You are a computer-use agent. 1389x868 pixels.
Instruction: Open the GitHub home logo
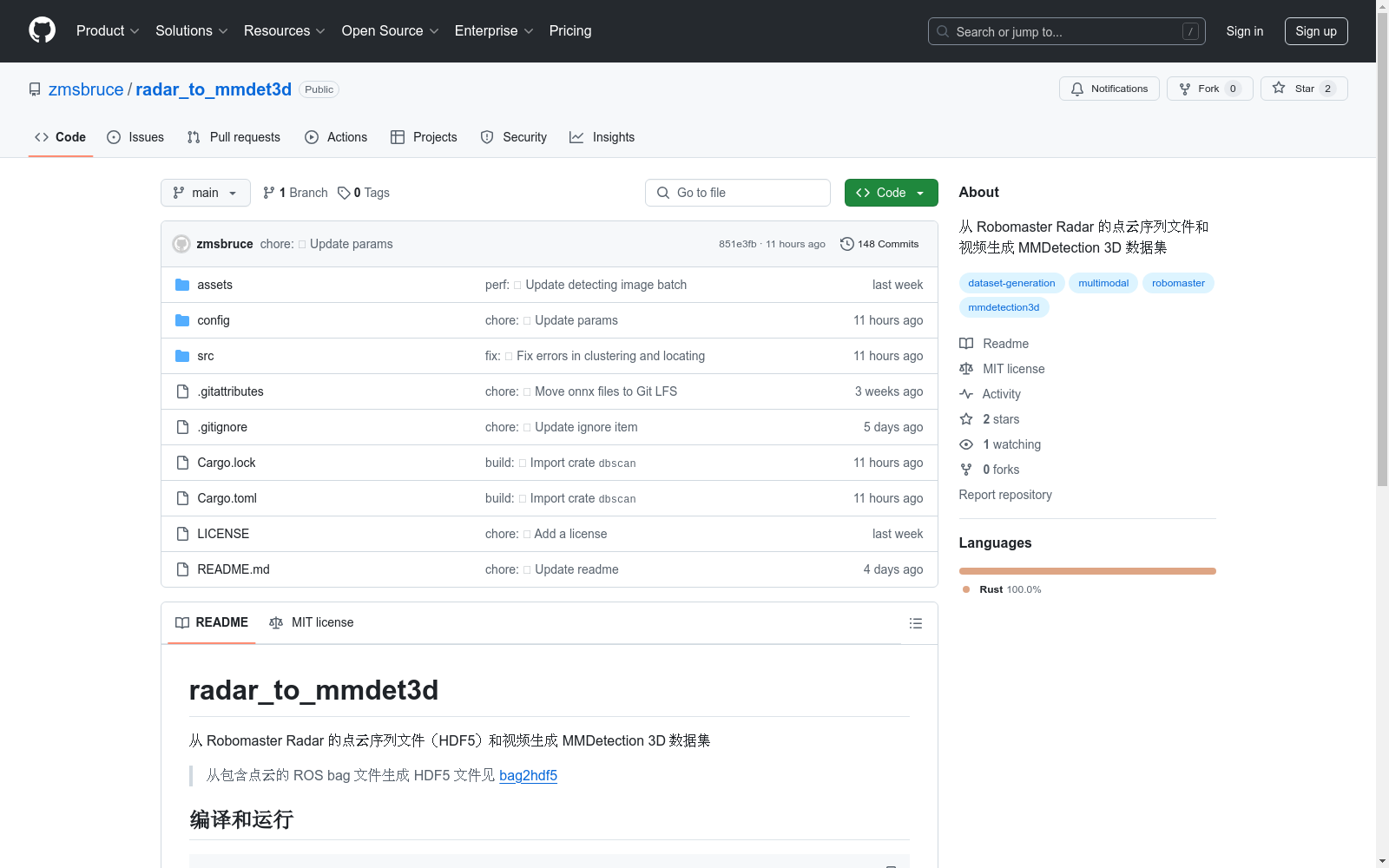tap(42, 30)
